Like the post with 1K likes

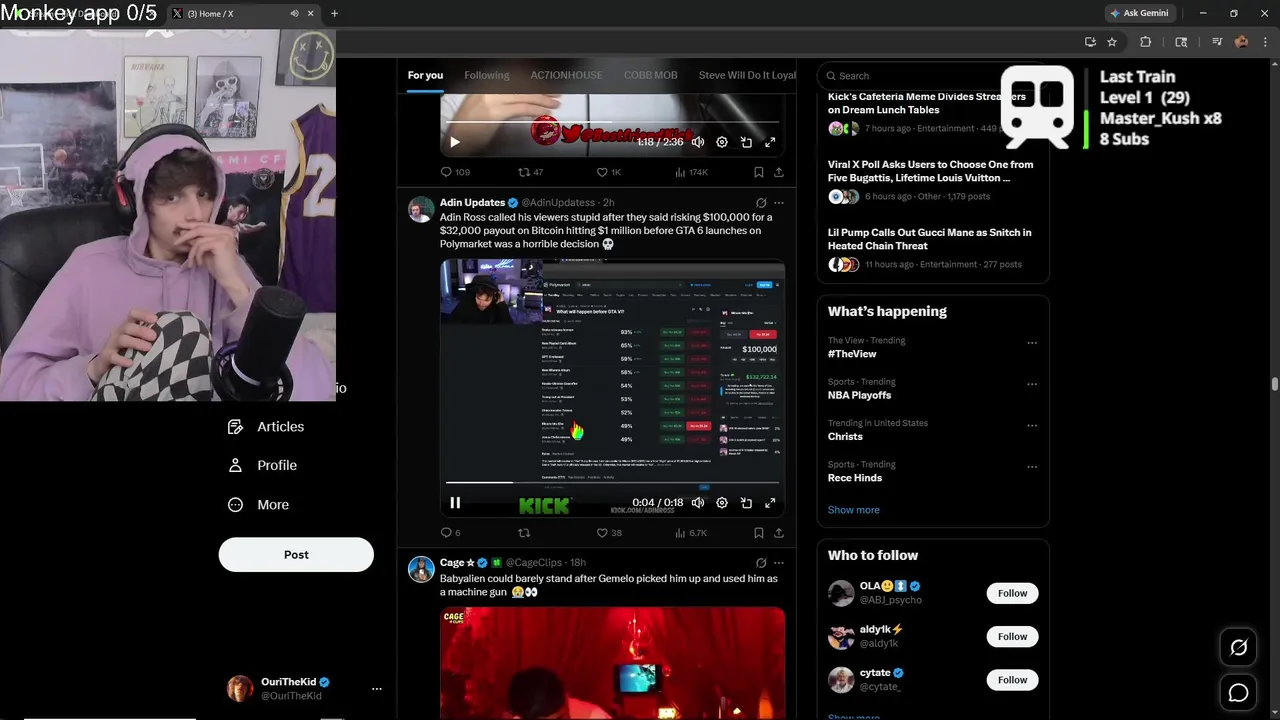pos(608,172)
